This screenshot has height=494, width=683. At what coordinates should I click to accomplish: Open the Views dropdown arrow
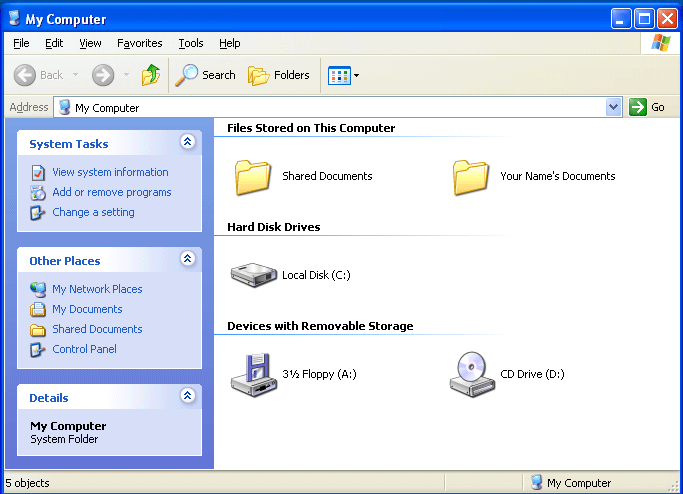click(x=356, y=75)
